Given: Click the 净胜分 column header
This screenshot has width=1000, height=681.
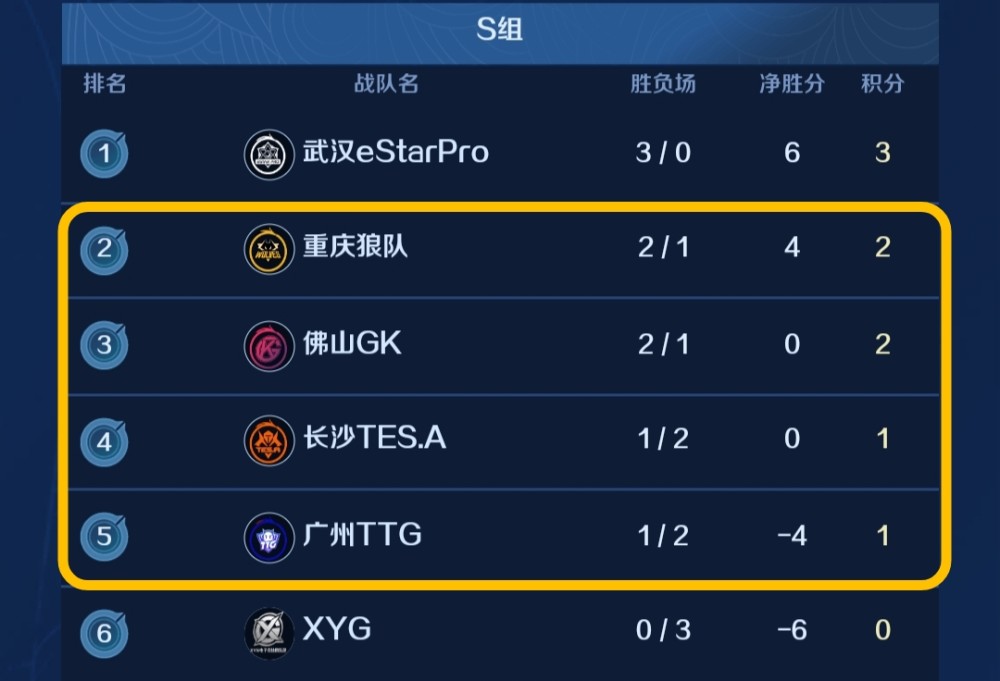Looking at the screenshot, I should coord(792,84).
